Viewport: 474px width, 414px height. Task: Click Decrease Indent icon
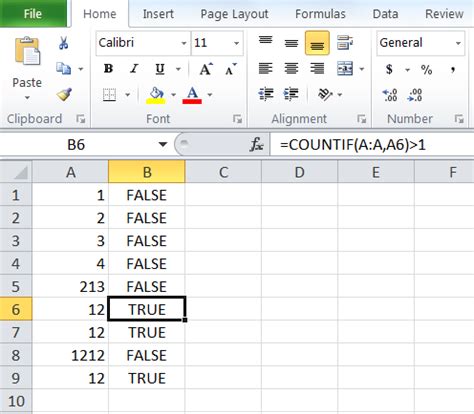[266, 94]
